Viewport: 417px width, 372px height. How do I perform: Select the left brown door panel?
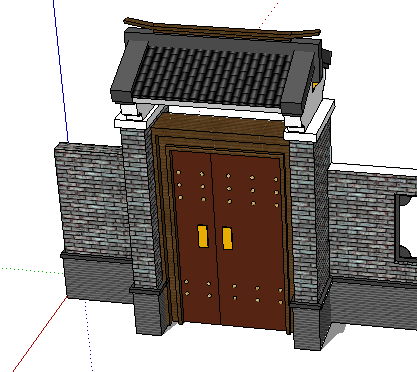197,237
